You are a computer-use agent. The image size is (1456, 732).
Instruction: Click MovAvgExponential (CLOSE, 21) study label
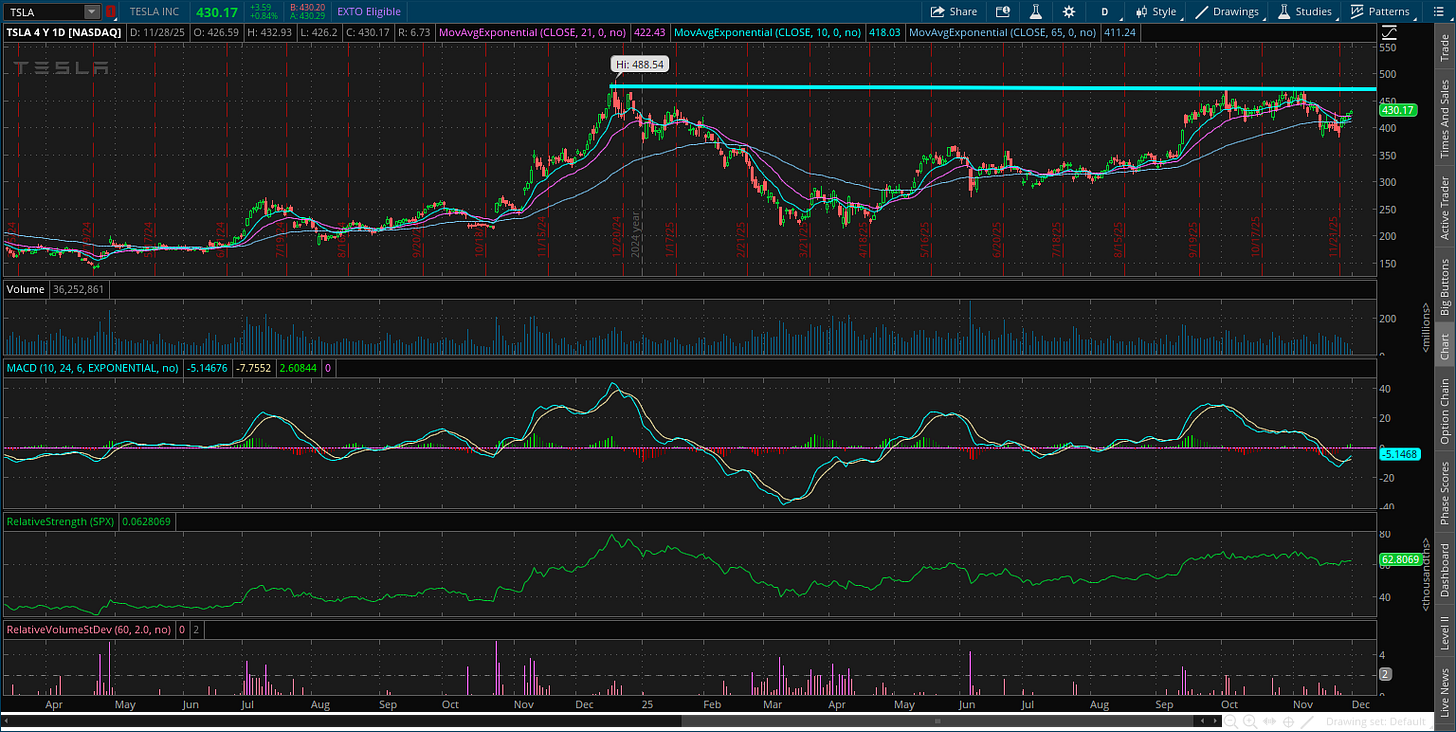(535, 32)
